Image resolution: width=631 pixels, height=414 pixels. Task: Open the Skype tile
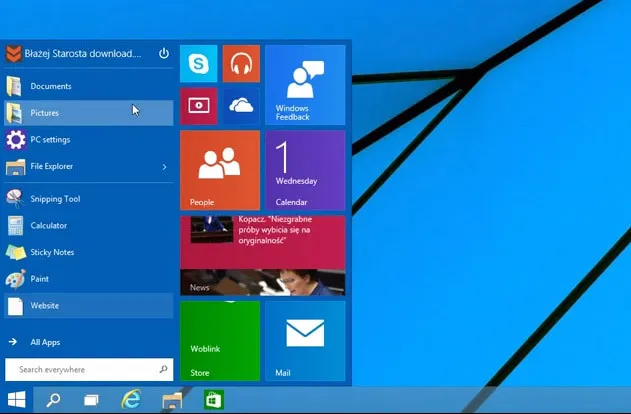(x=198, y=63)
